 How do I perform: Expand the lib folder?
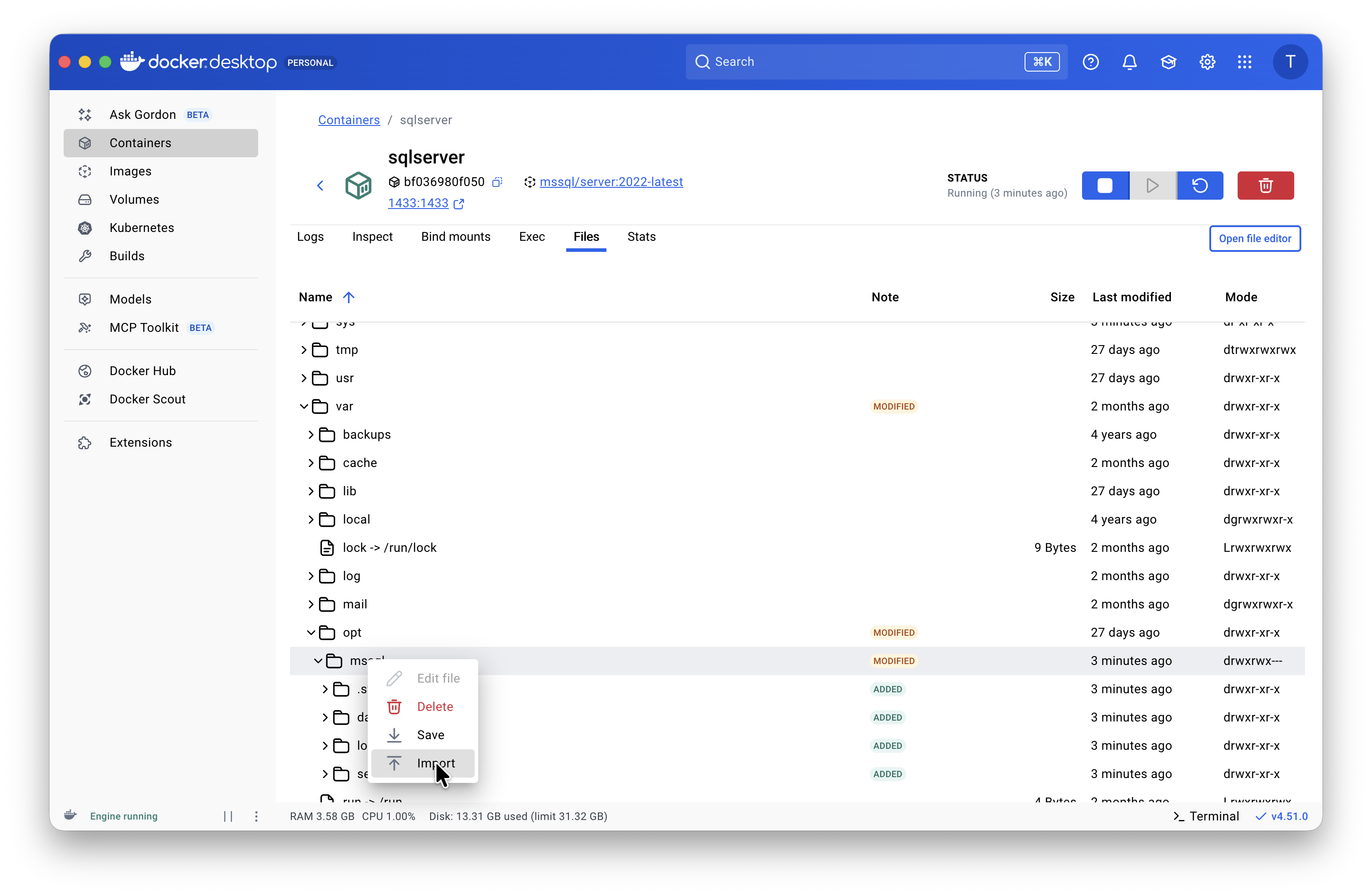point(311,491)
